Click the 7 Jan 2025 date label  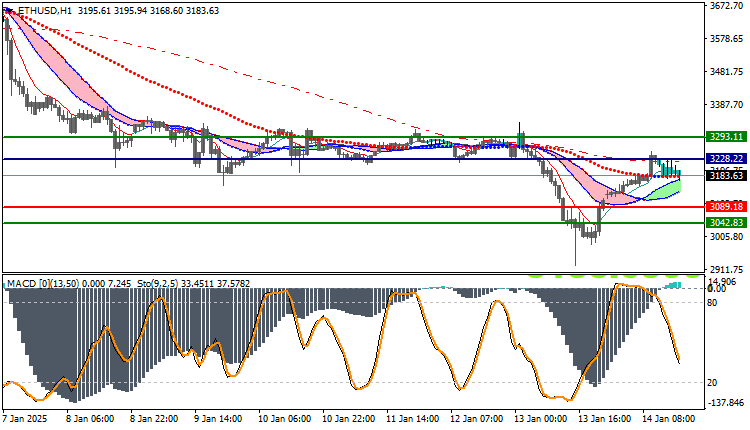[x=25, y=419]
